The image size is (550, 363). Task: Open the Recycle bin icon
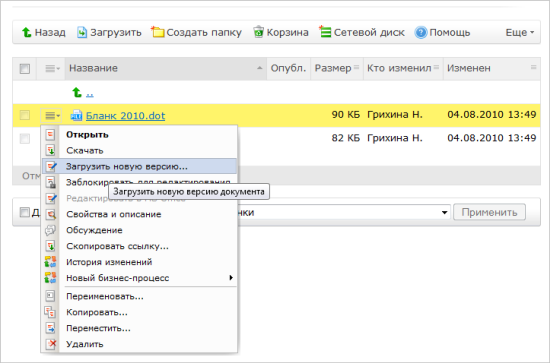pos(259,32)
